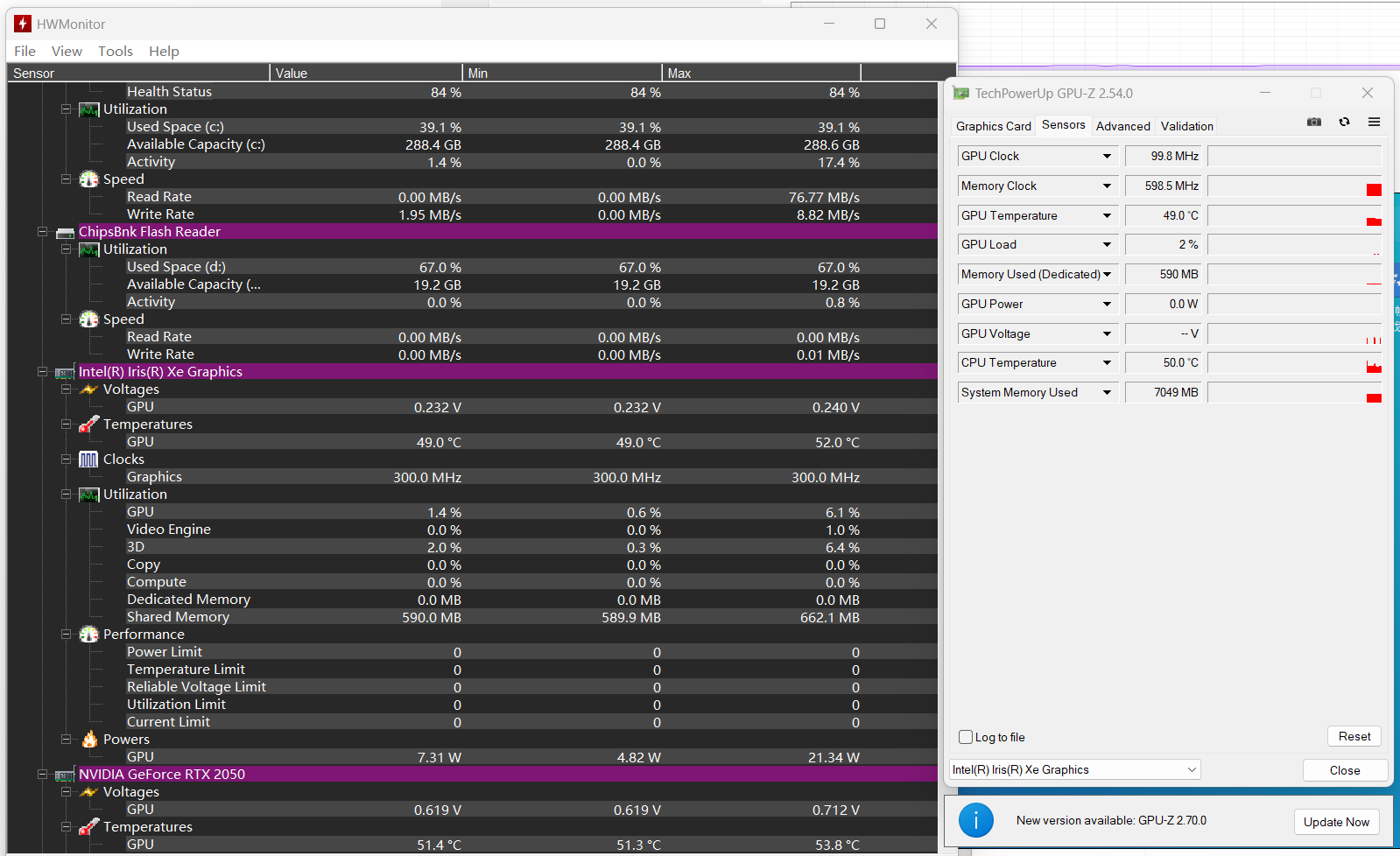Open the File menu in HWMonitor

(25, 52)
